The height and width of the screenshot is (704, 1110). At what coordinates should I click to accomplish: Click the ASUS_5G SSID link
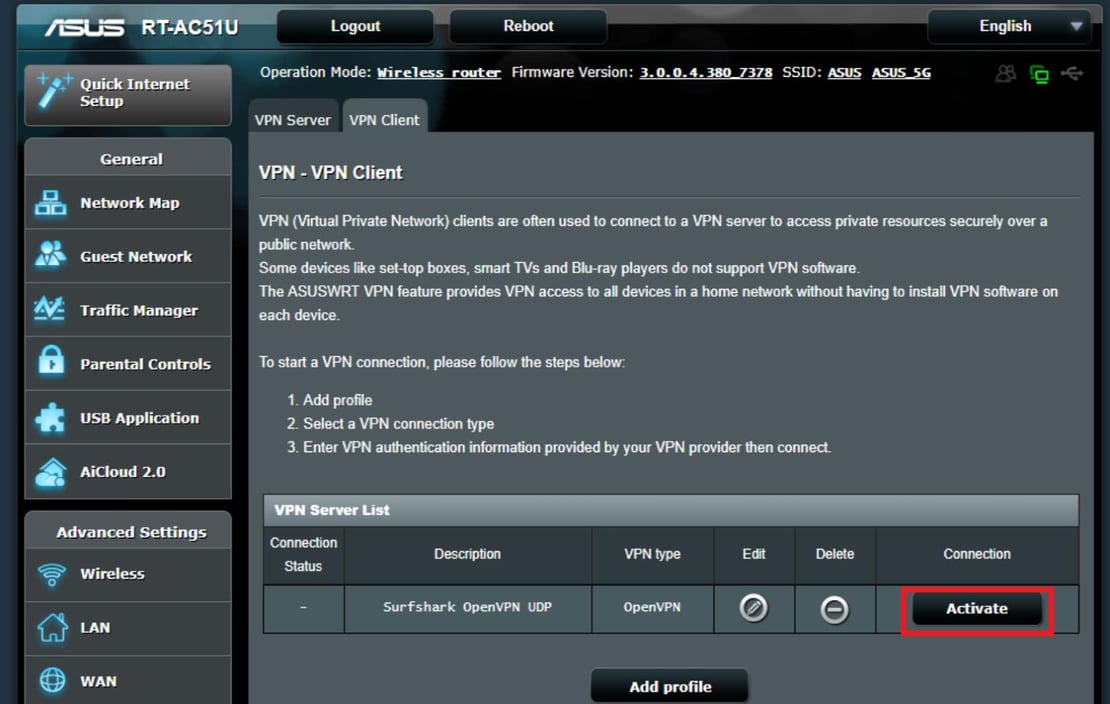pos(901,72)
